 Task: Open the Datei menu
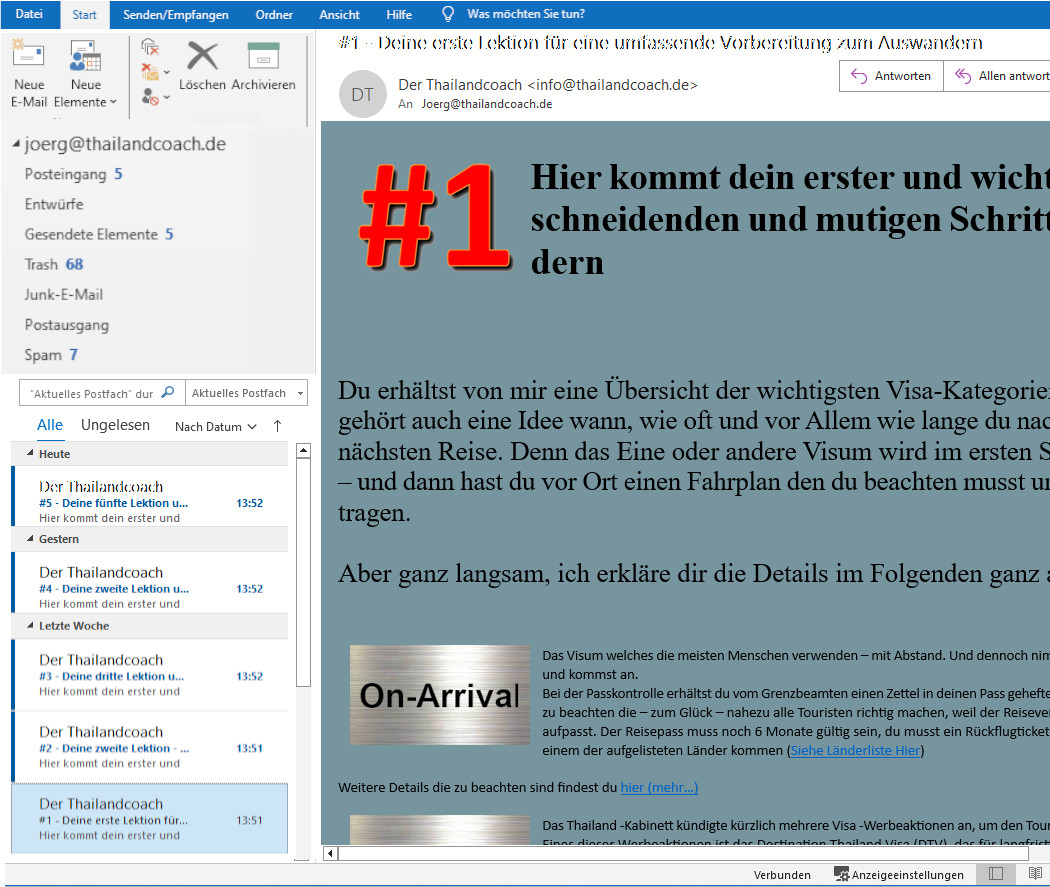pos(29,14)
